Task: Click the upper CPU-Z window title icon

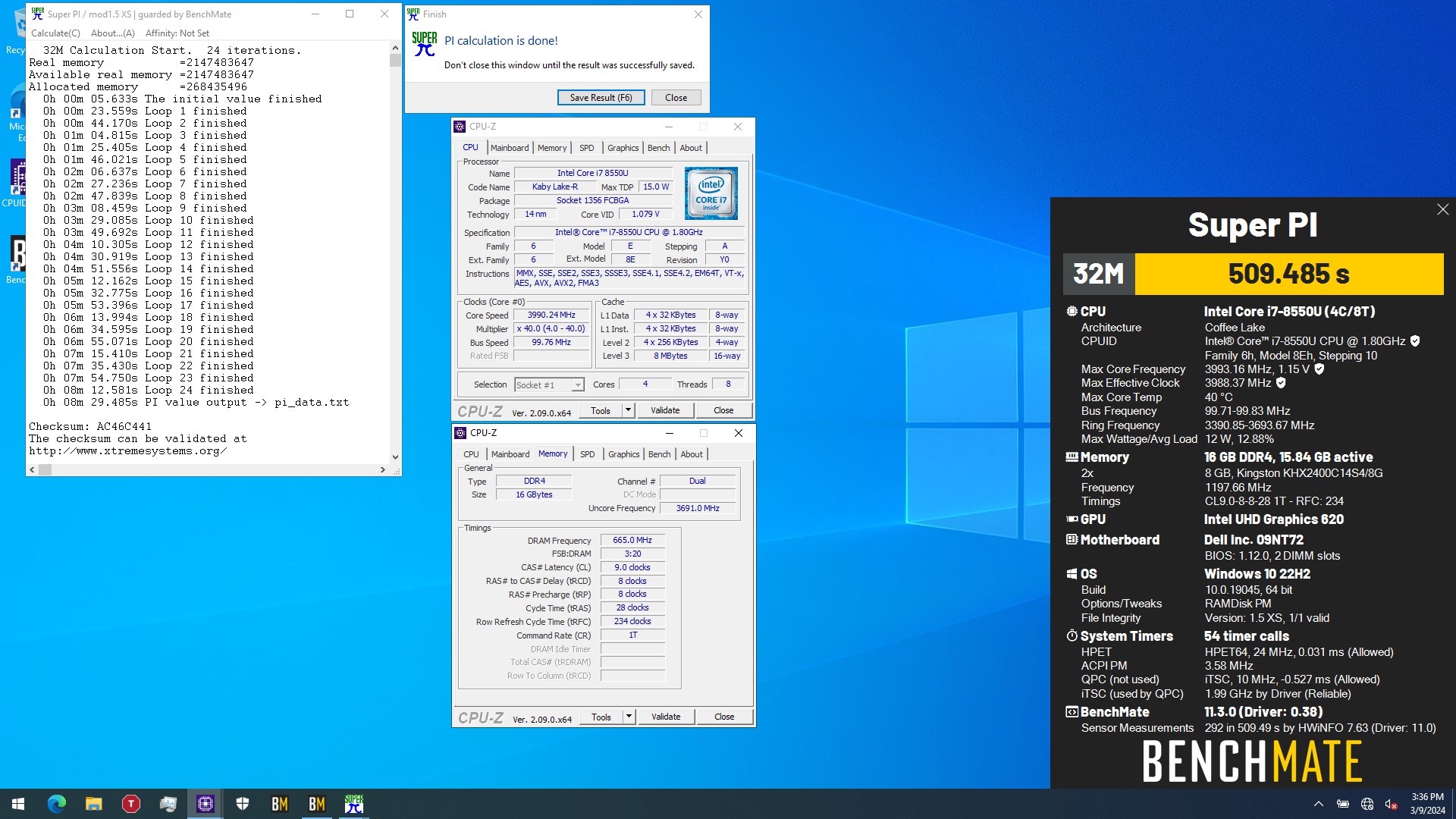Action: (x=460, y=127)
